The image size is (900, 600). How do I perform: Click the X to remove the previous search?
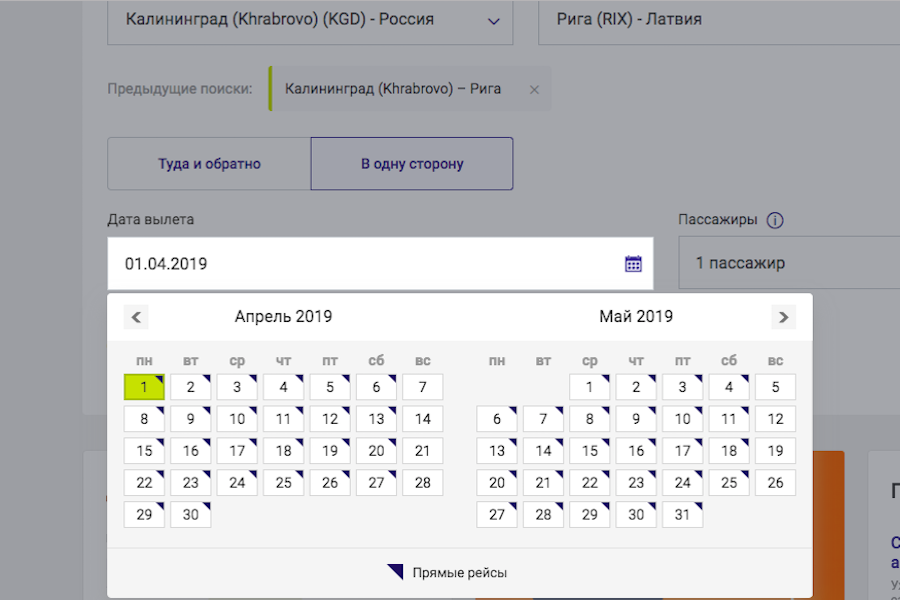point(534,88)
